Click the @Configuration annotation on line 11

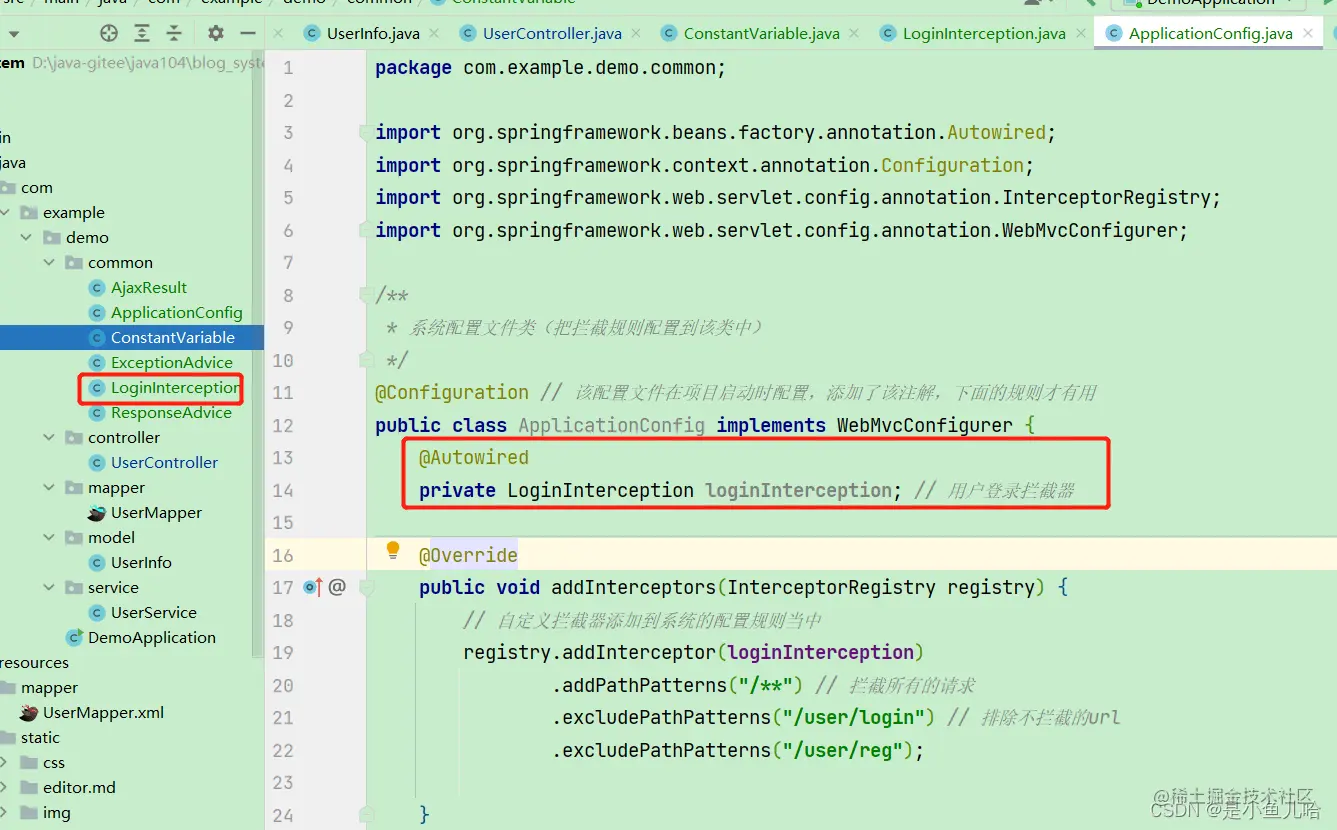click(x=452, y=392)
